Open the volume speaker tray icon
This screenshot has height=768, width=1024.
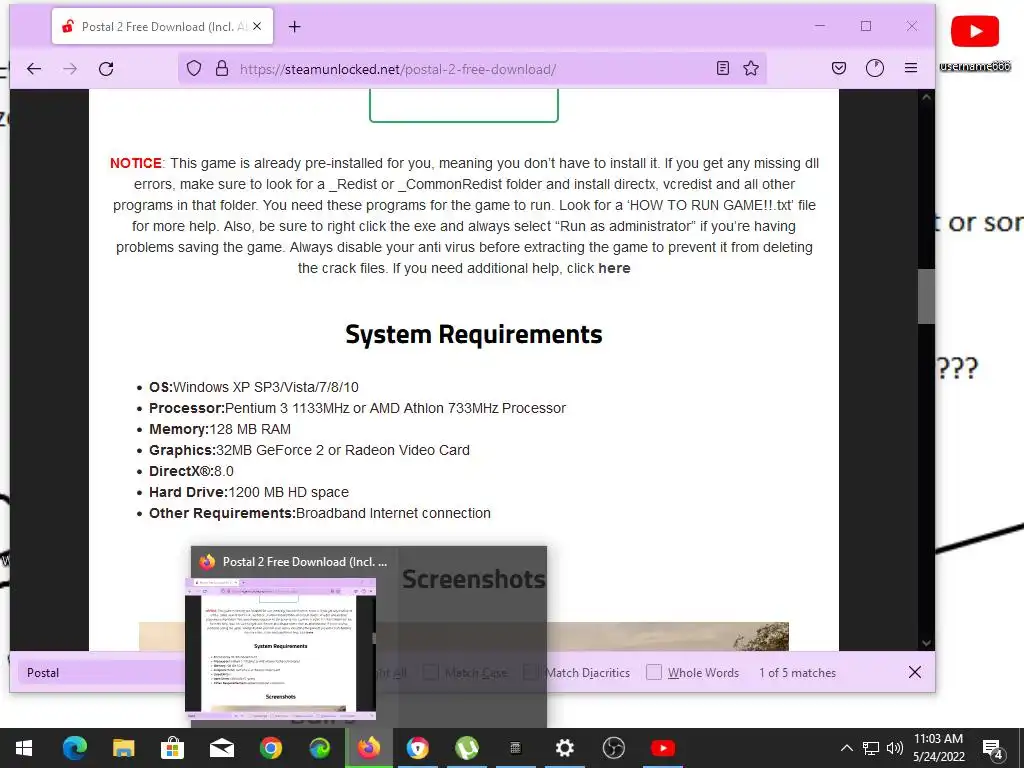point(894,748)
